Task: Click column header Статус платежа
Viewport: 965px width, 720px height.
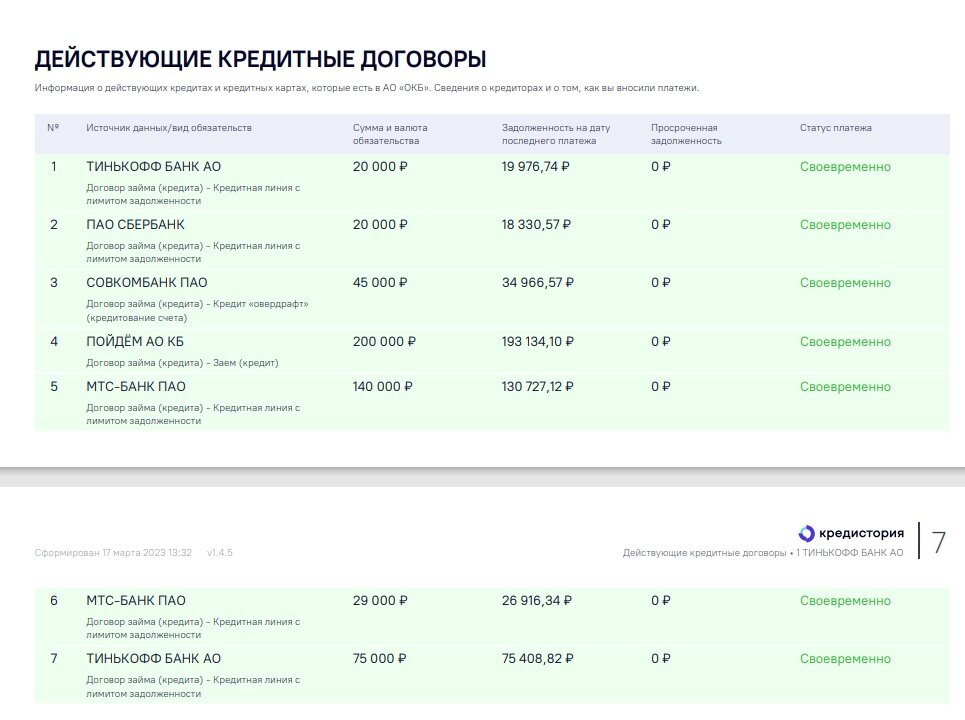Action: (x=836, y=128)
